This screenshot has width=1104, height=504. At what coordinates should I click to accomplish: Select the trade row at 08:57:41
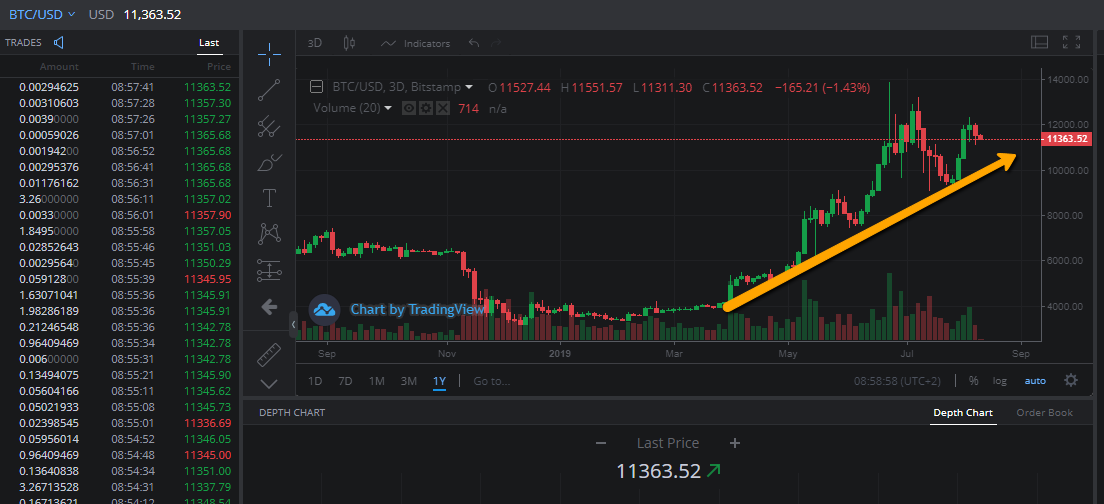pos(120,87)
